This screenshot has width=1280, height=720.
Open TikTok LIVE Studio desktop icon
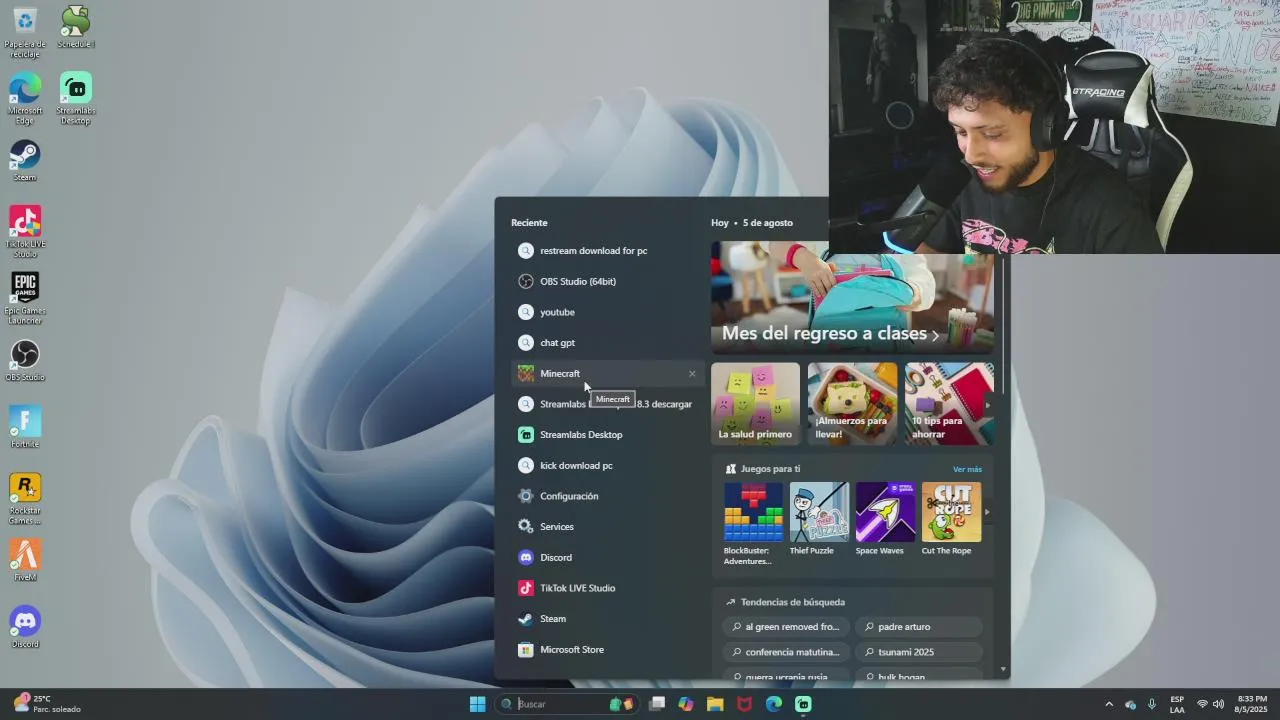click(25, 231)
